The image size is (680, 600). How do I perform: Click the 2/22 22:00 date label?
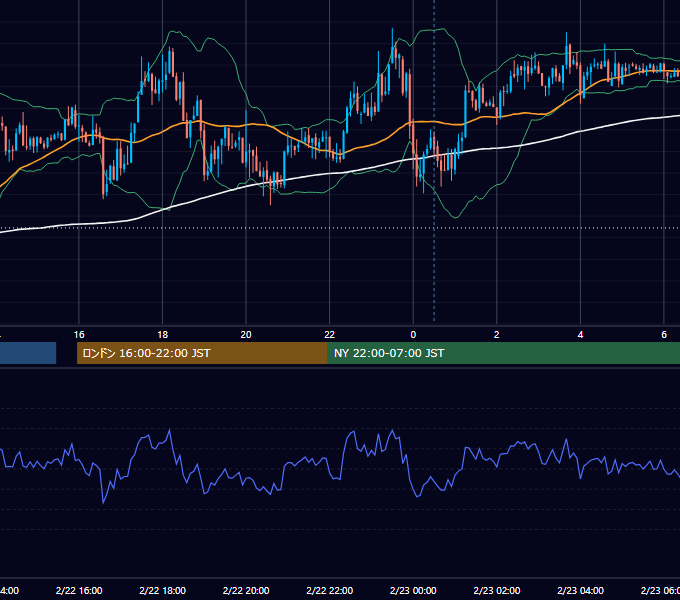pos(330,590)
